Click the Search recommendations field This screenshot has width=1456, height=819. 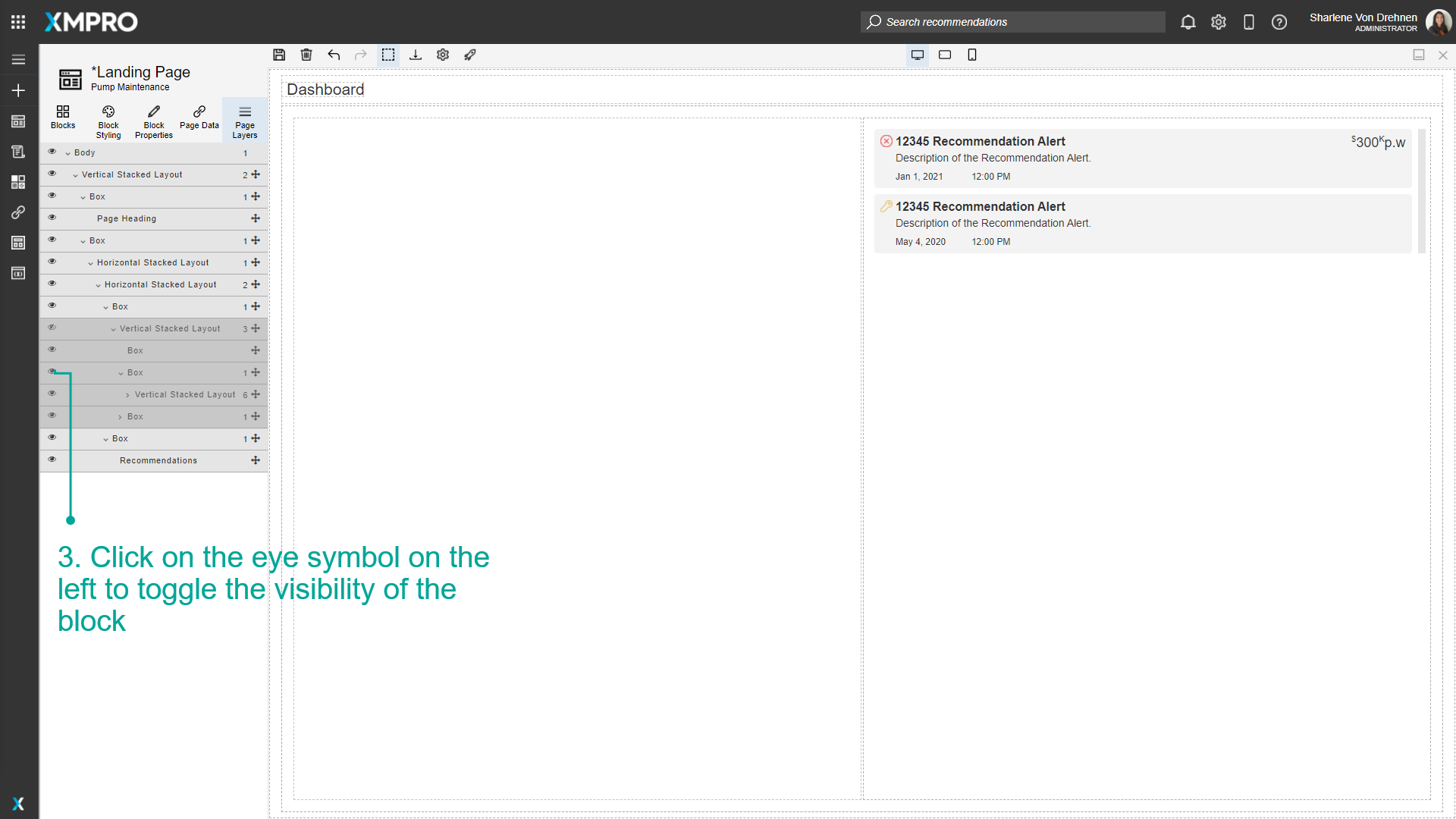coord(1012,22)
